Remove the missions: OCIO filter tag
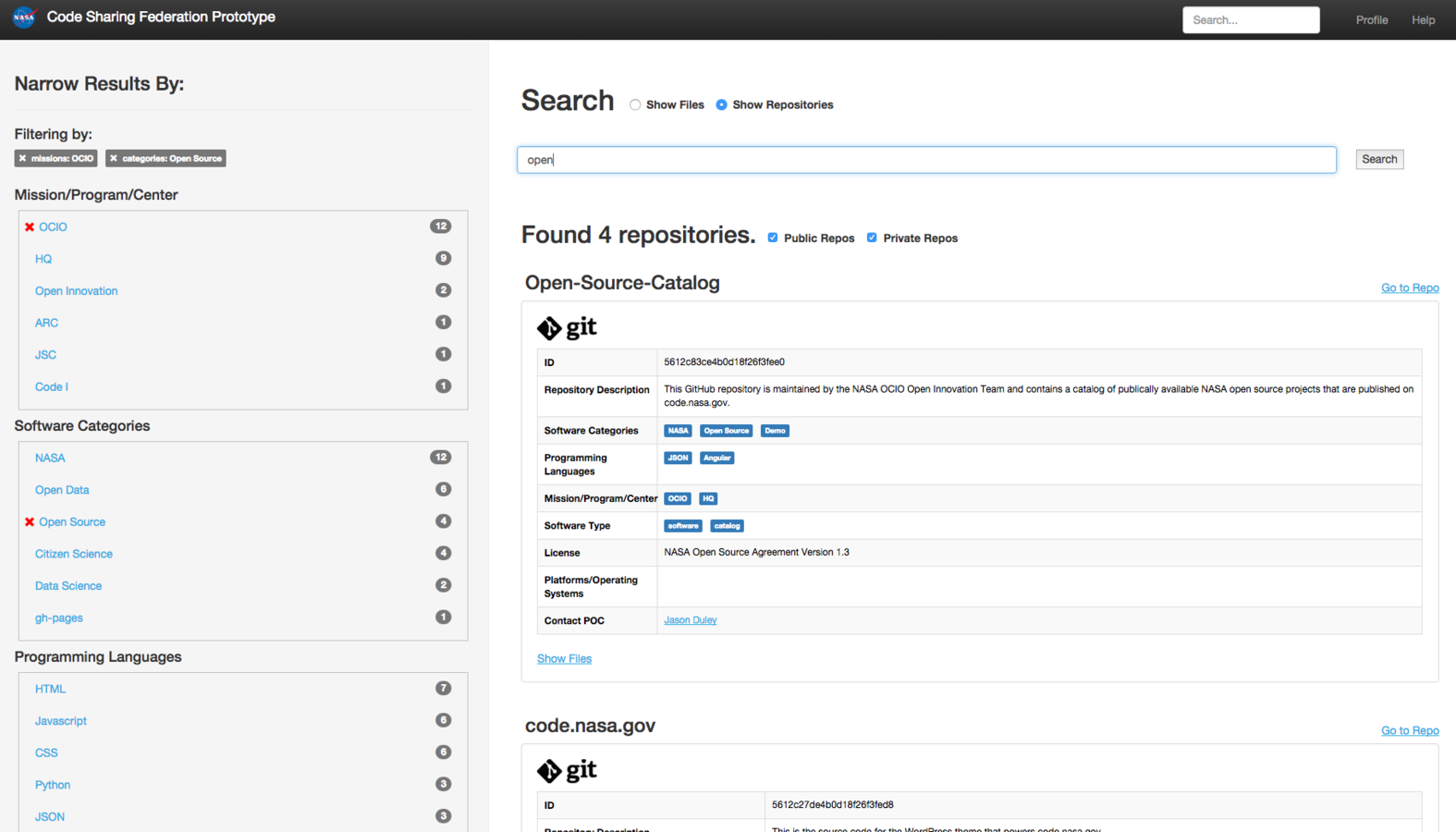The image size is (1456, 832). 23,158
